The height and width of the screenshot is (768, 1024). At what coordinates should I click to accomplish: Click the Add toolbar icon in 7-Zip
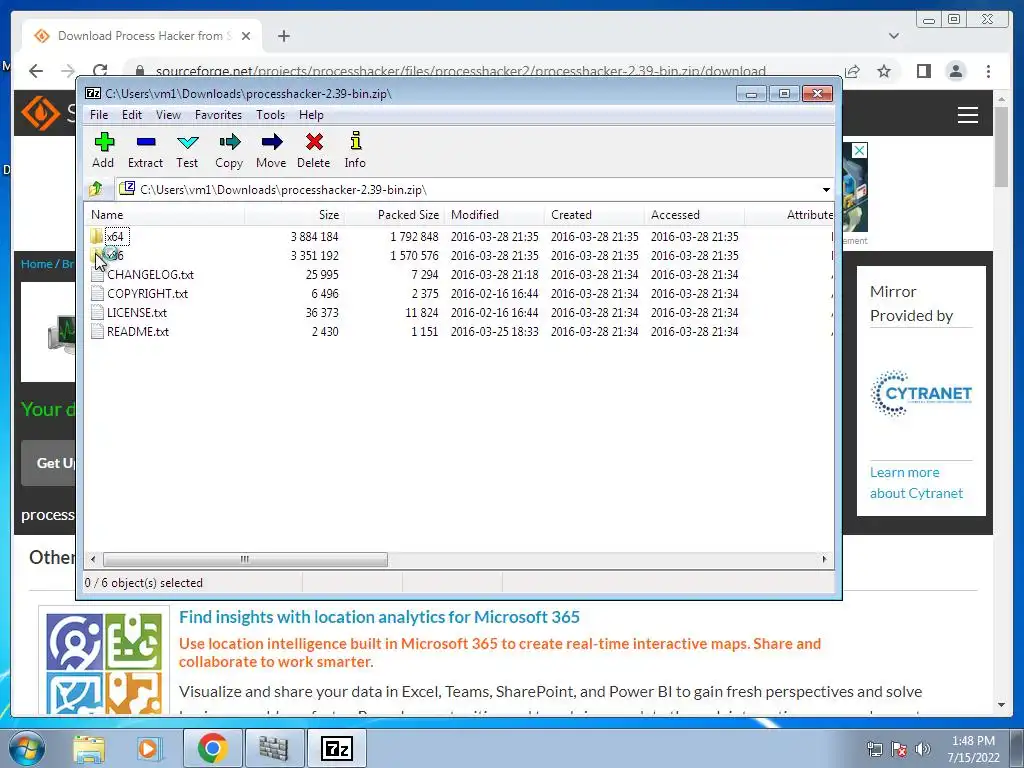(x=103, y=150)
